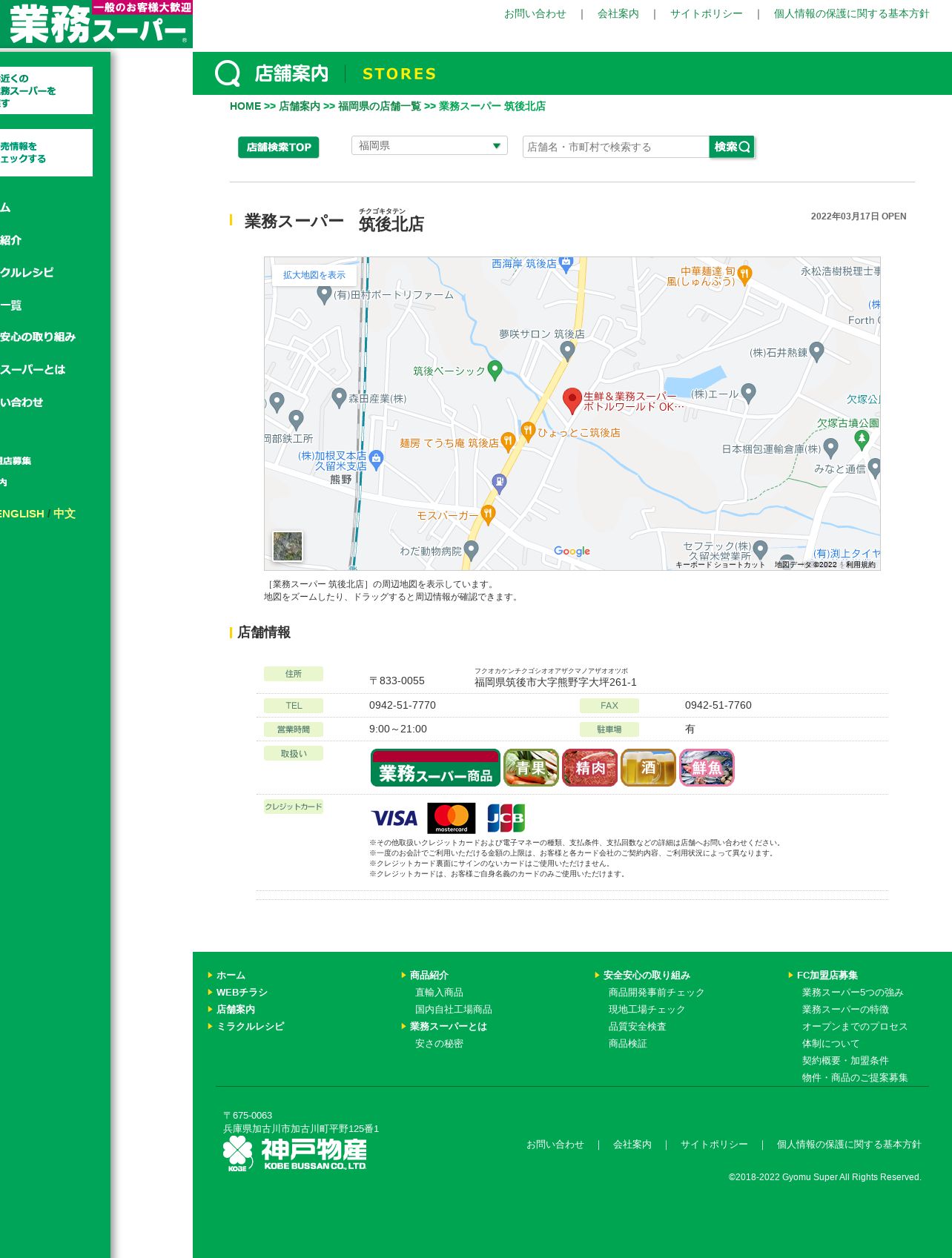Viewport: 952px width, 1258px height.
Task: Click footer ホーム link
Action: click(231, 976)
